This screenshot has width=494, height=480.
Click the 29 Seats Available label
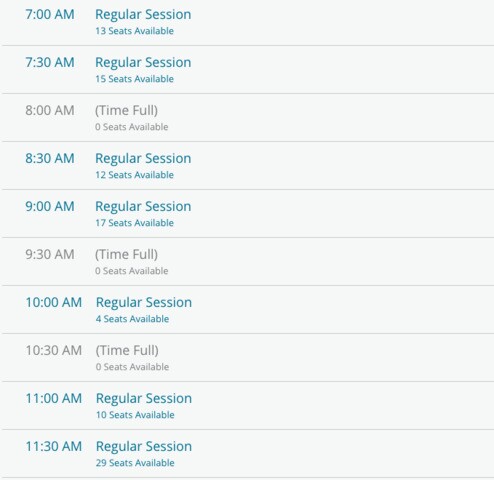click(135, 463)
